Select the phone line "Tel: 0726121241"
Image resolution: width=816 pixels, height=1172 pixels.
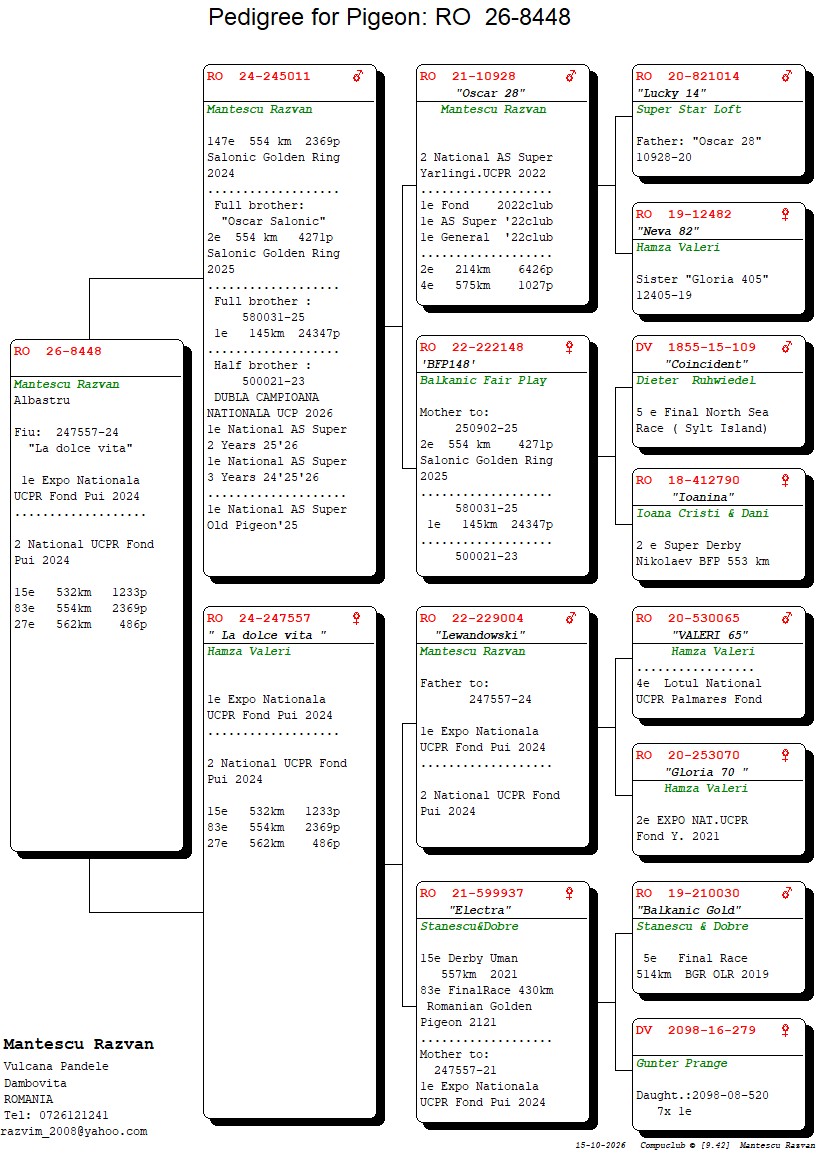click(56, 1115)
